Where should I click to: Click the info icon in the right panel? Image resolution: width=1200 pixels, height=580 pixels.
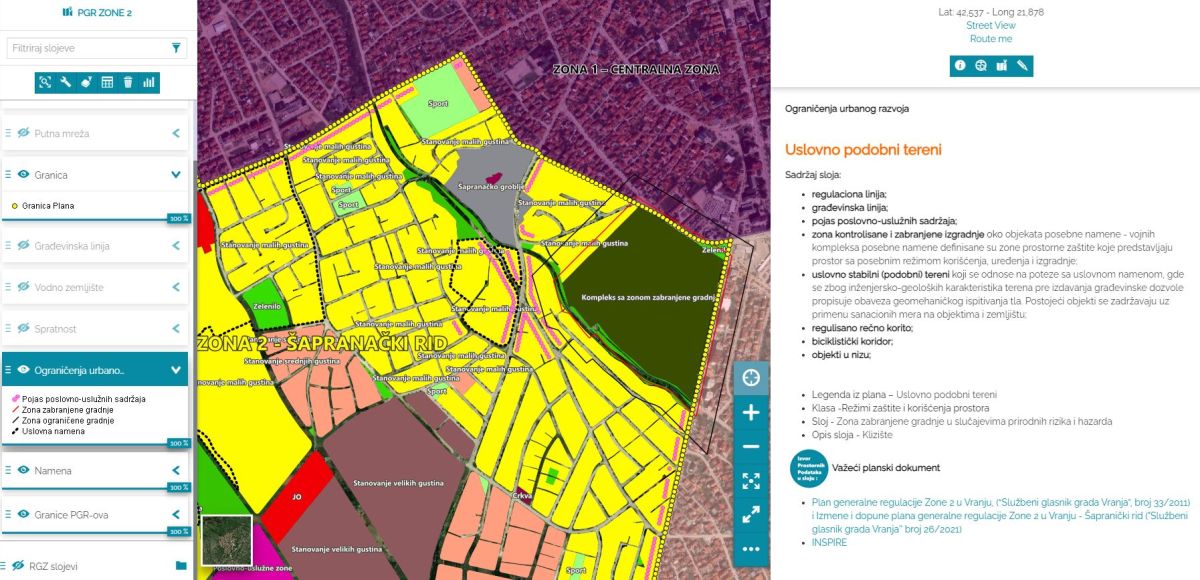960,65
